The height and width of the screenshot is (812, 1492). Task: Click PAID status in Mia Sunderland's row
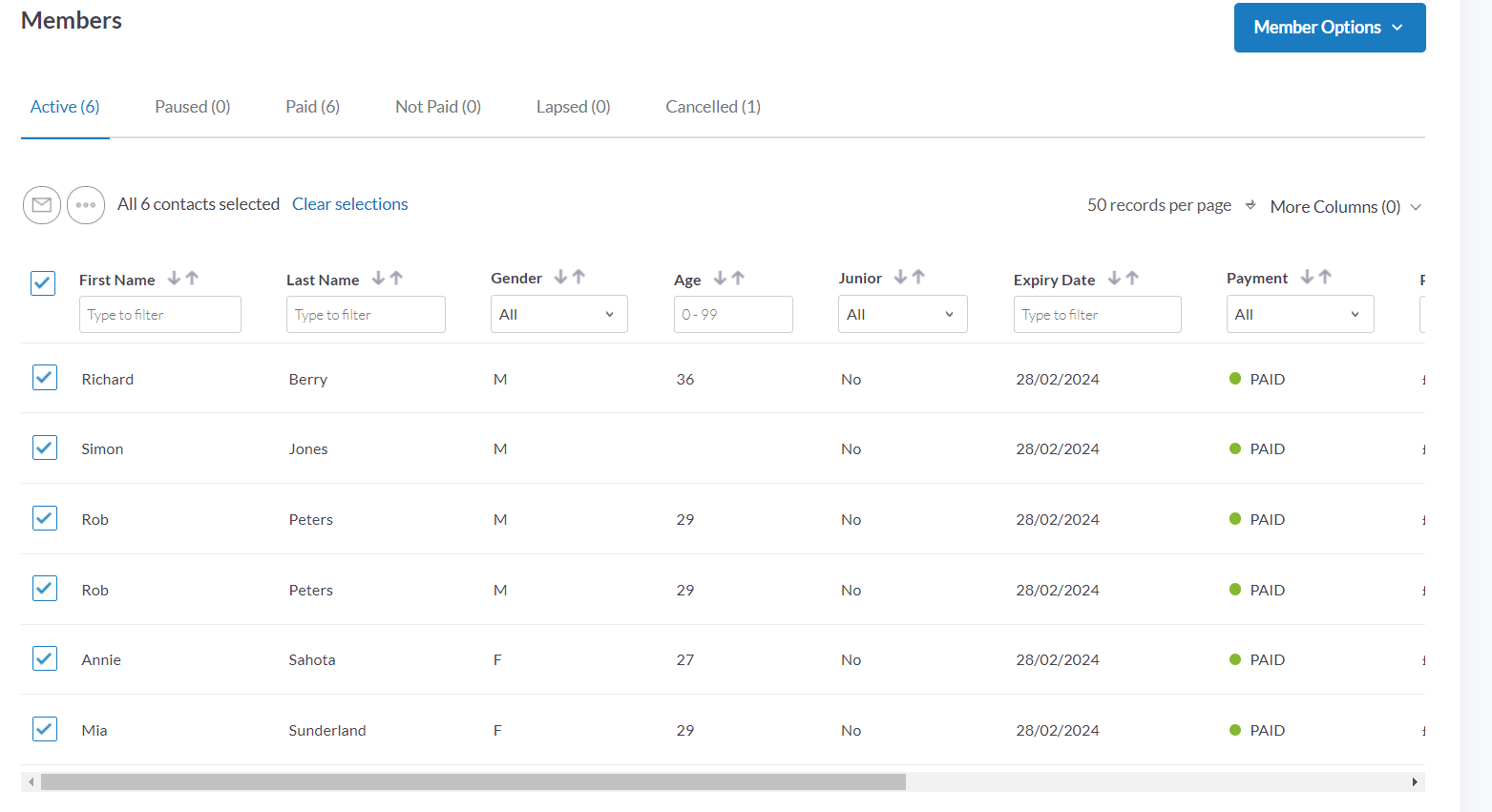(1257, 730)
